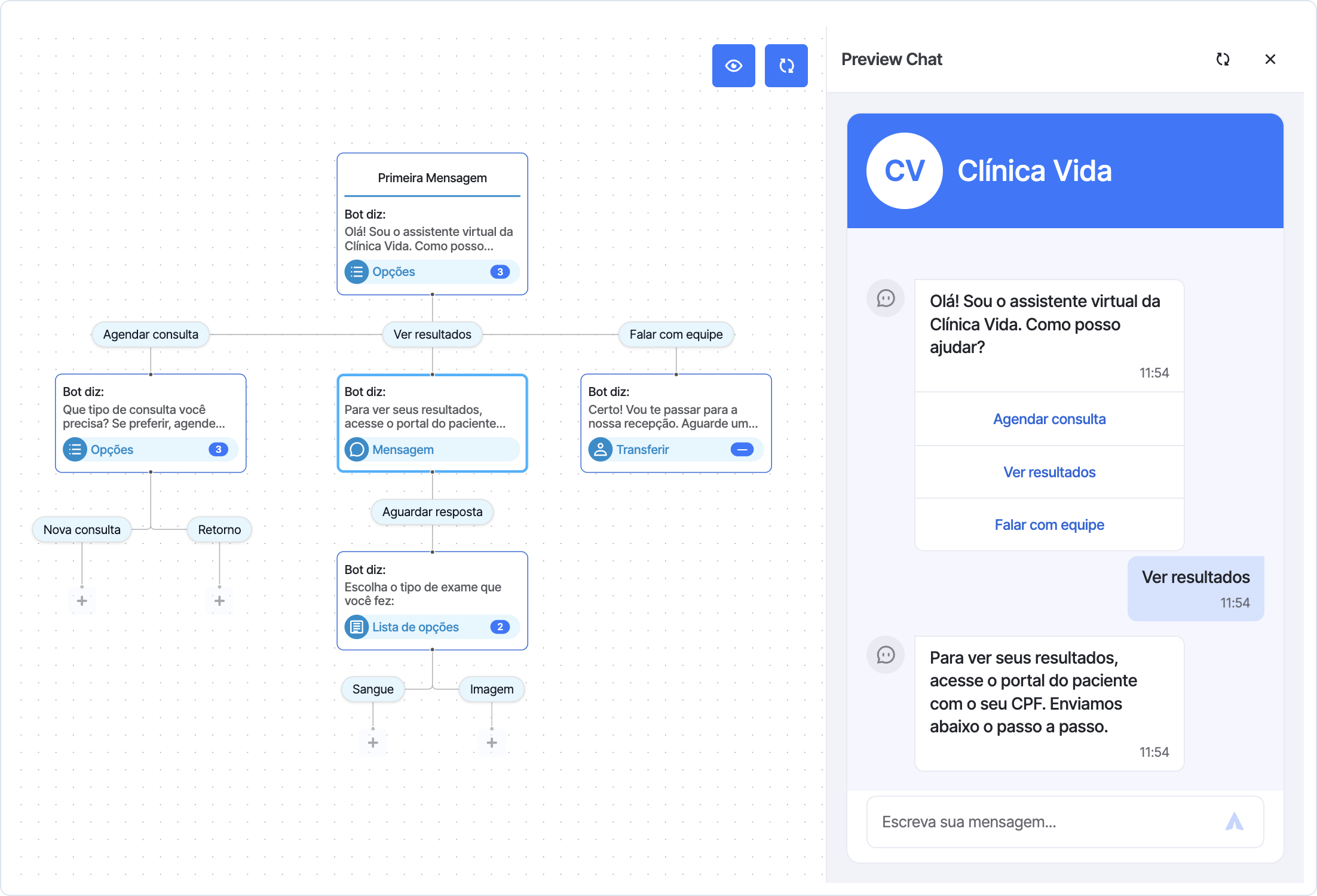
Task: Focus the Escreva sua mensagem input
Action: coord(1065,822)
